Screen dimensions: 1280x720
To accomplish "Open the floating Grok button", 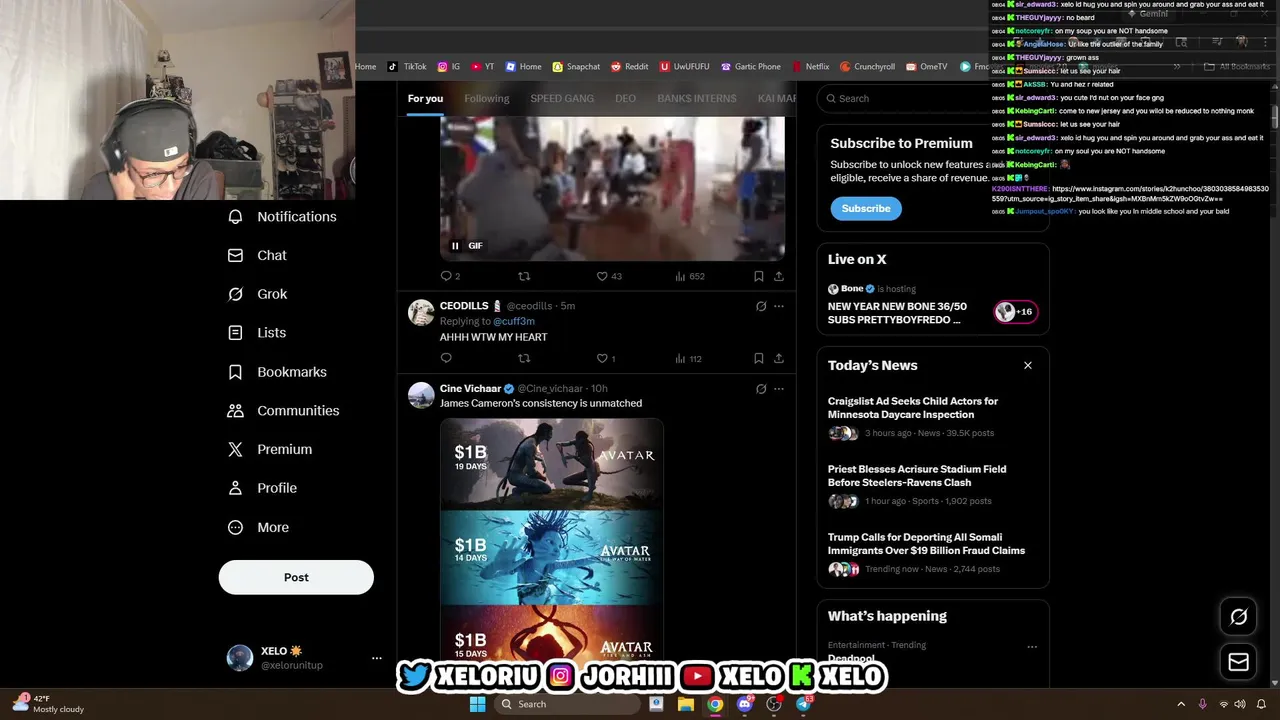I will [x=1238, y=617].
